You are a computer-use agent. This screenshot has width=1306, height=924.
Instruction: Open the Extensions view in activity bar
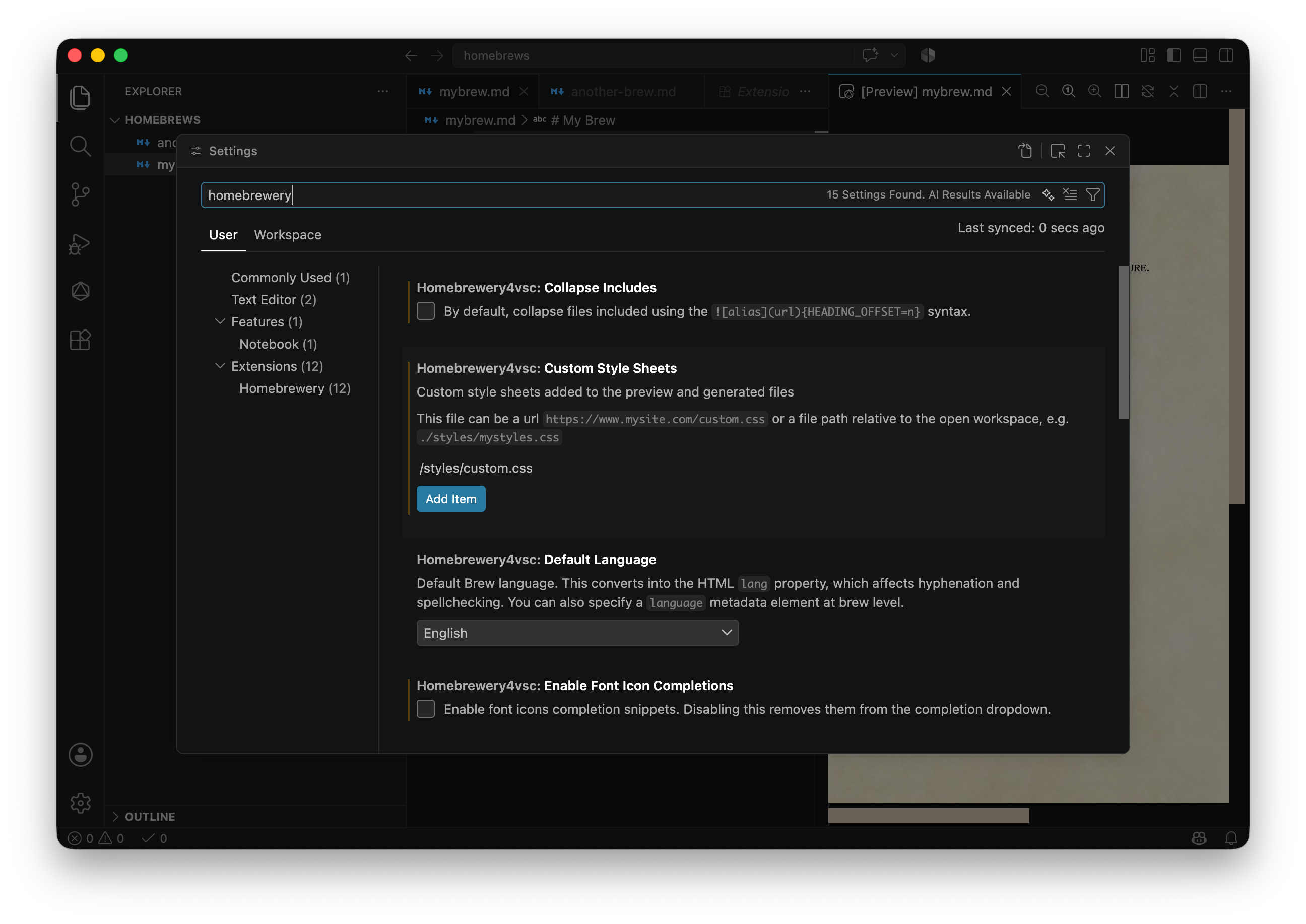tap(80, 340)
